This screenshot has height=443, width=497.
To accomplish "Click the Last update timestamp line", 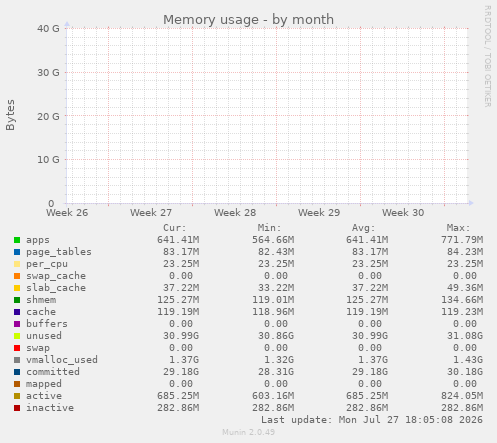I will [x=372, y=420].
